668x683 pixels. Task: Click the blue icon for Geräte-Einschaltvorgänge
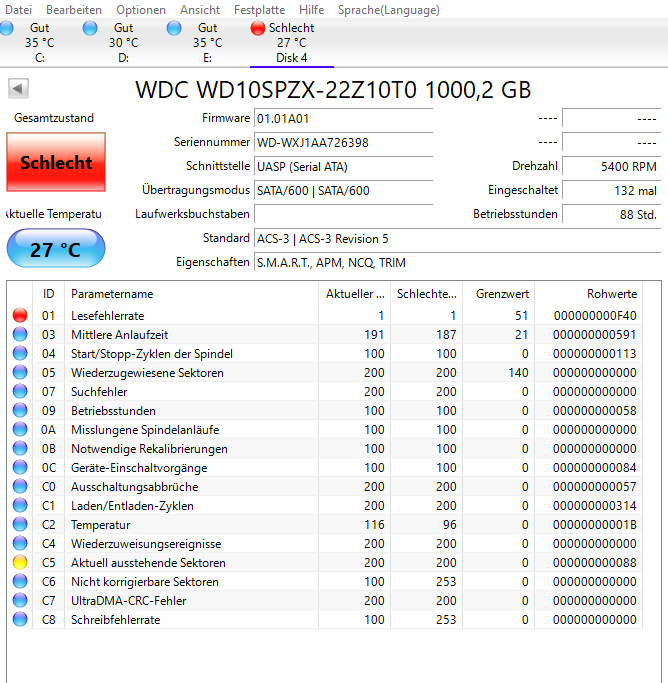pos(20,467)
